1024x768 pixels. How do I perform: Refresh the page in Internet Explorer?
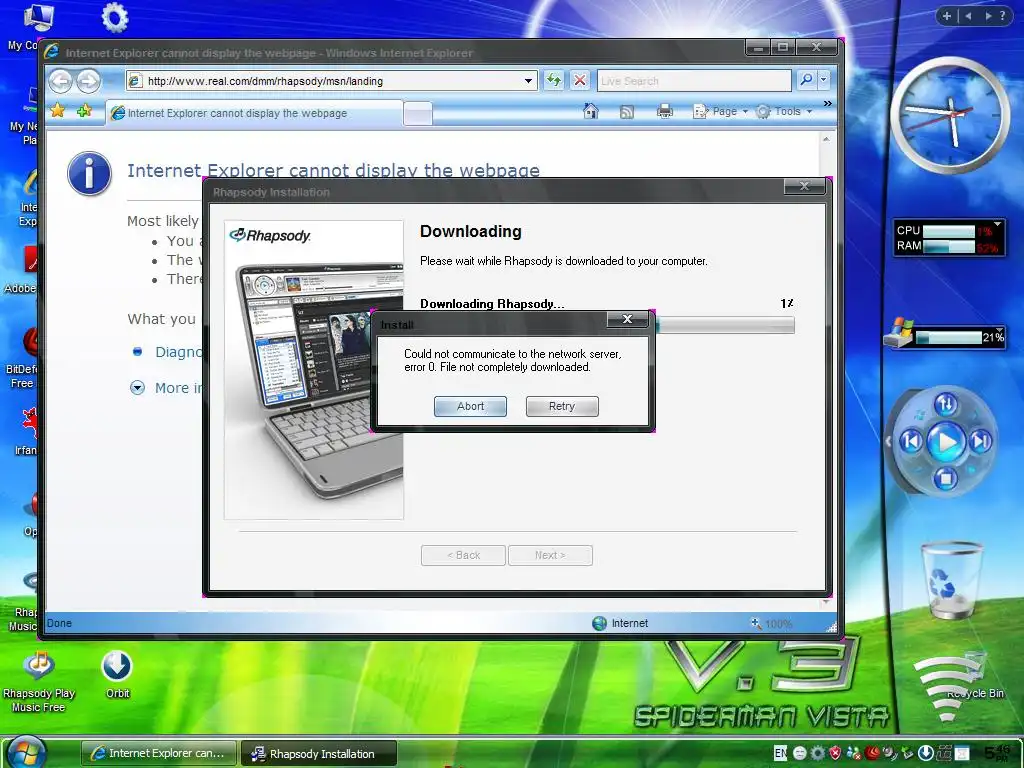554,80
